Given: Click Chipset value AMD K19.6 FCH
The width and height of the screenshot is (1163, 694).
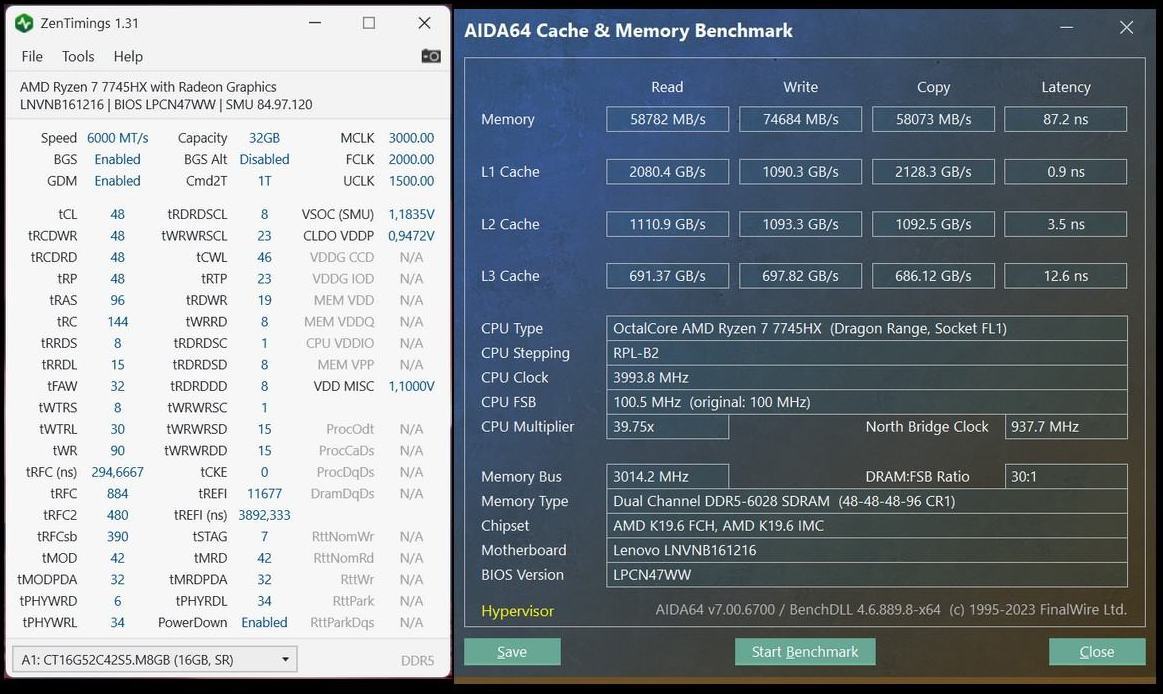Looking at the screenshot, I should pos(867,526).
